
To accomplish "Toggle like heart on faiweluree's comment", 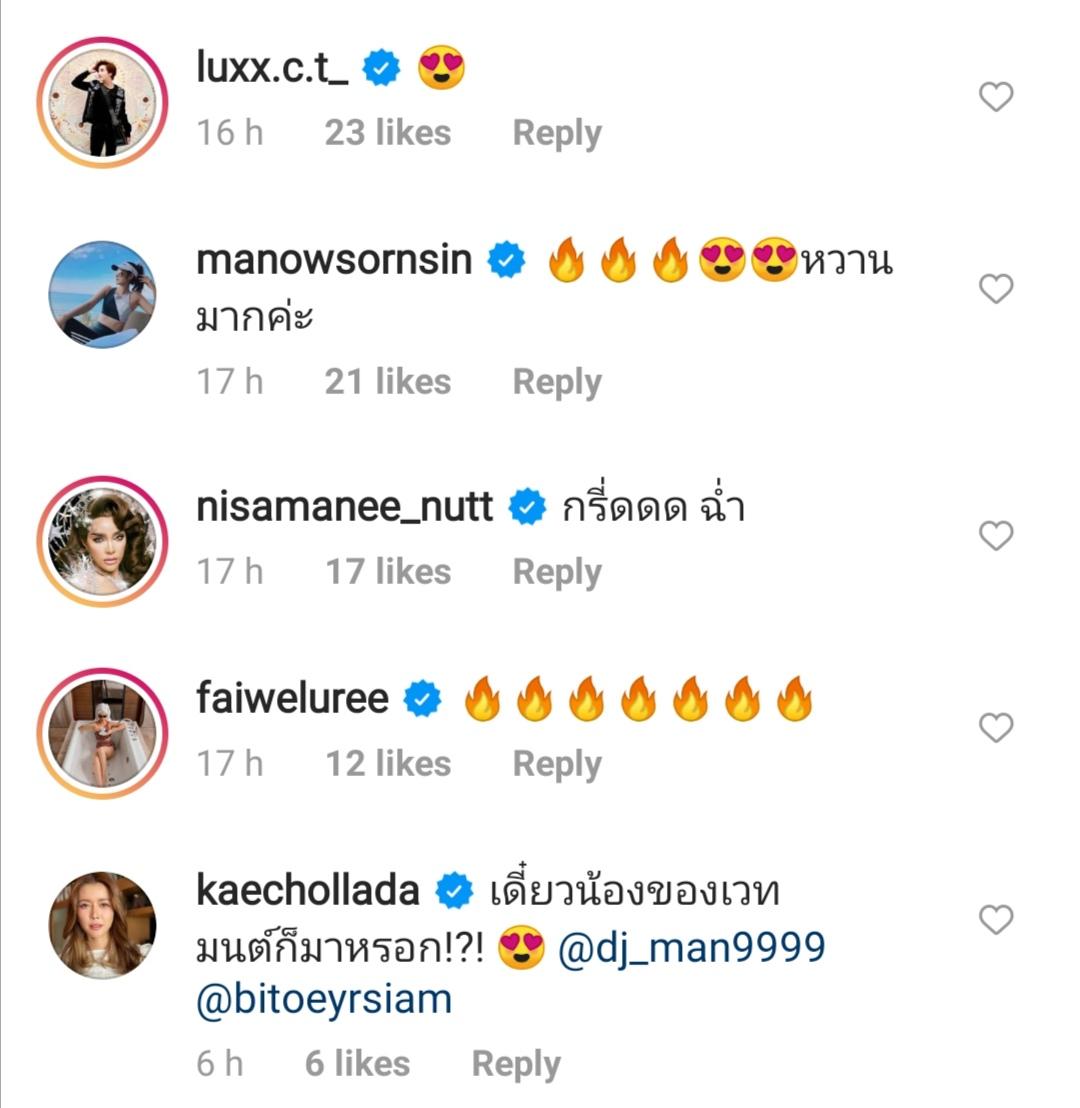I will (x=995, y=728).
